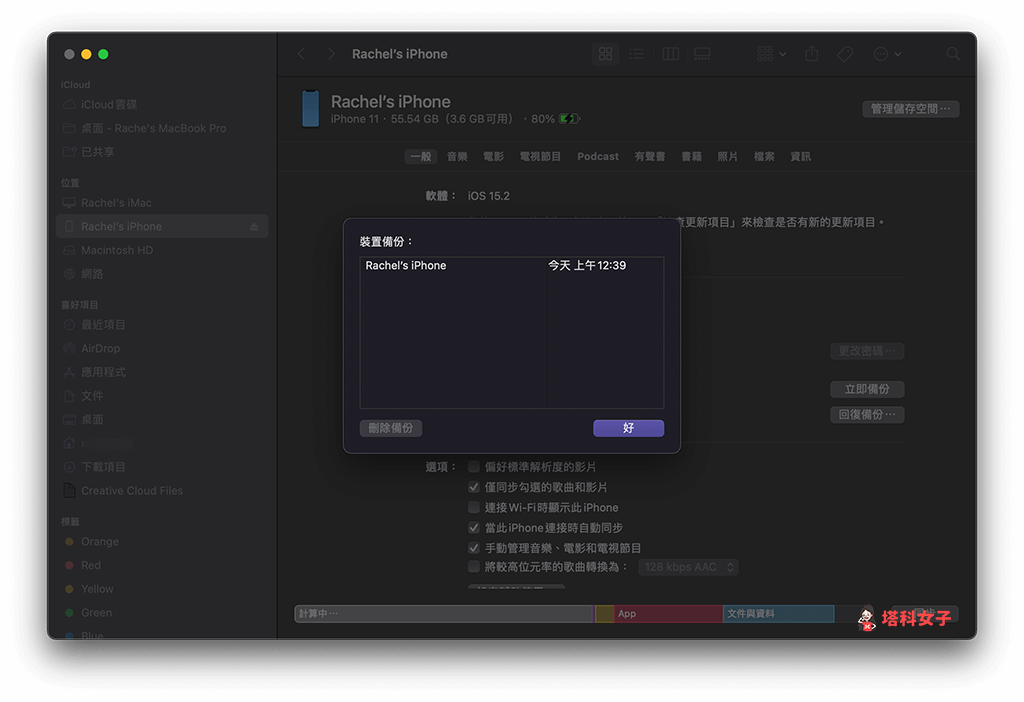The image size is (1024, 702).
Task: Eject Rachel's iPhone from sidebar
Action: pyautogui.click(x=254, y=227)
